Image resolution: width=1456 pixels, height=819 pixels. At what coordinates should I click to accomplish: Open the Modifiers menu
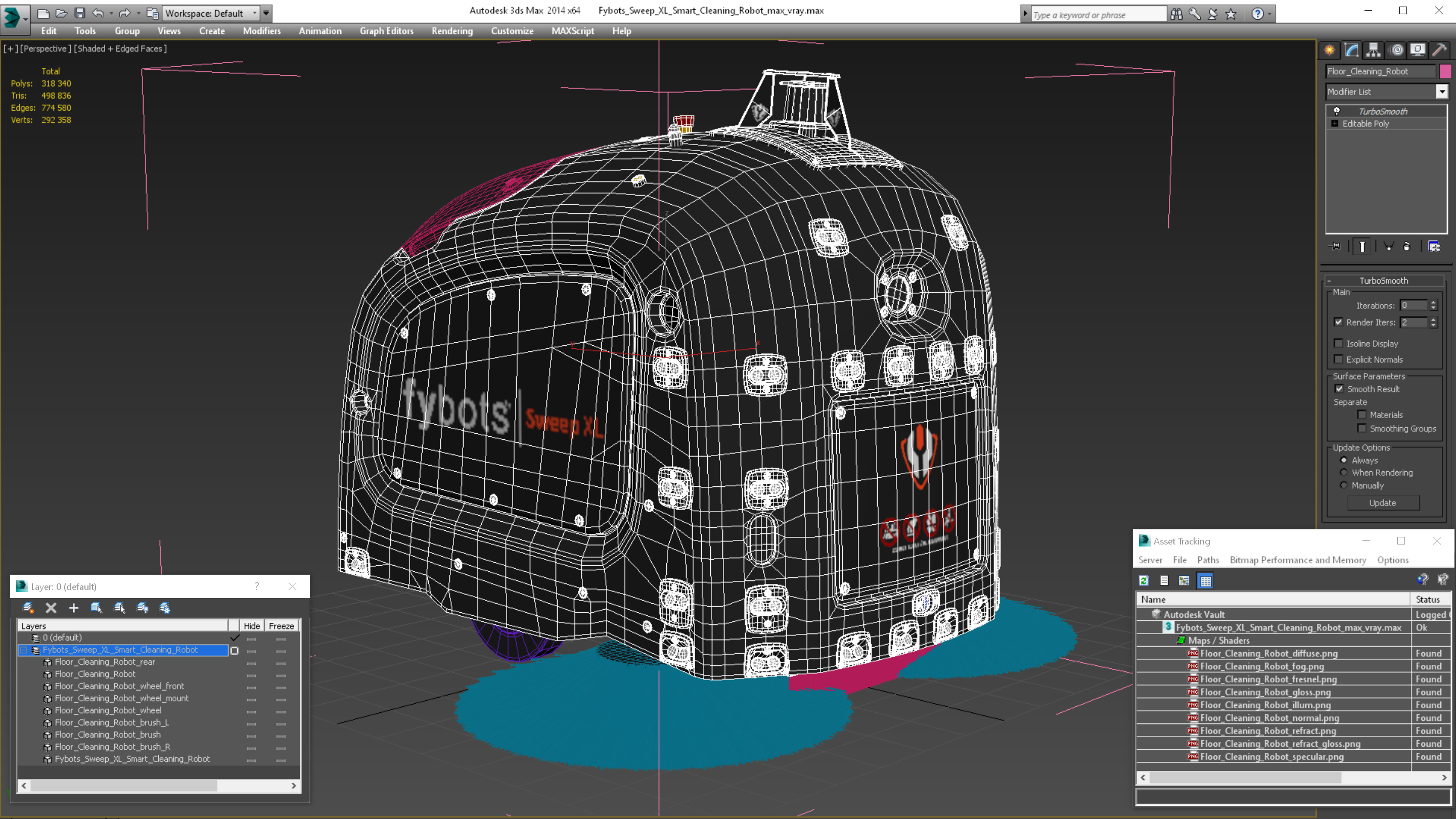[x=262, y=31]
